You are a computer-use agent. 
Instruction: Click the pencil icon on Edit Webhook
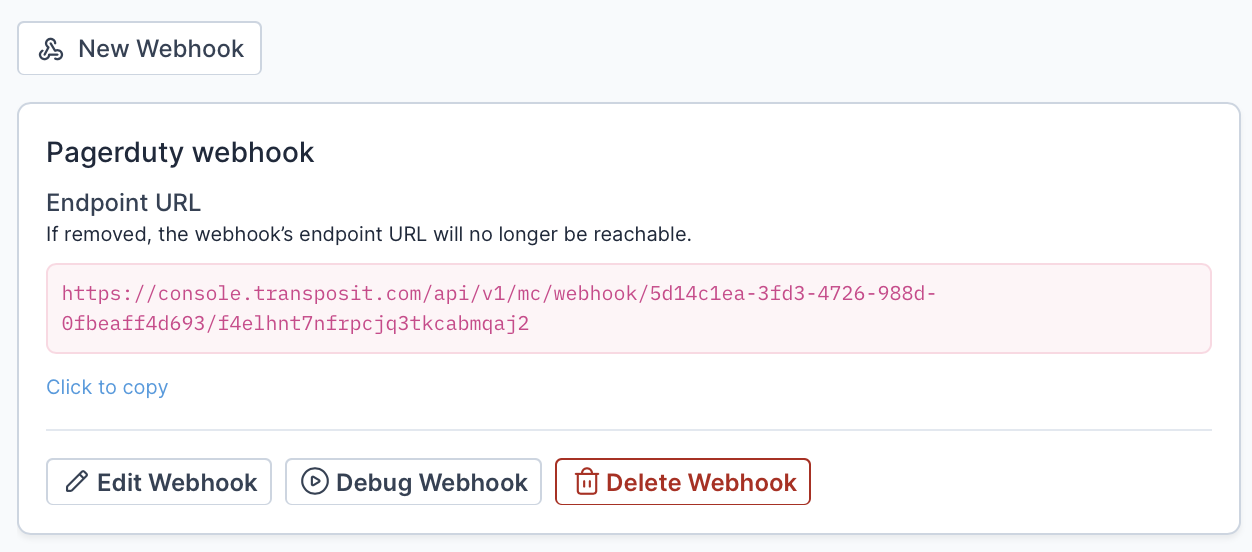point(75,482)
